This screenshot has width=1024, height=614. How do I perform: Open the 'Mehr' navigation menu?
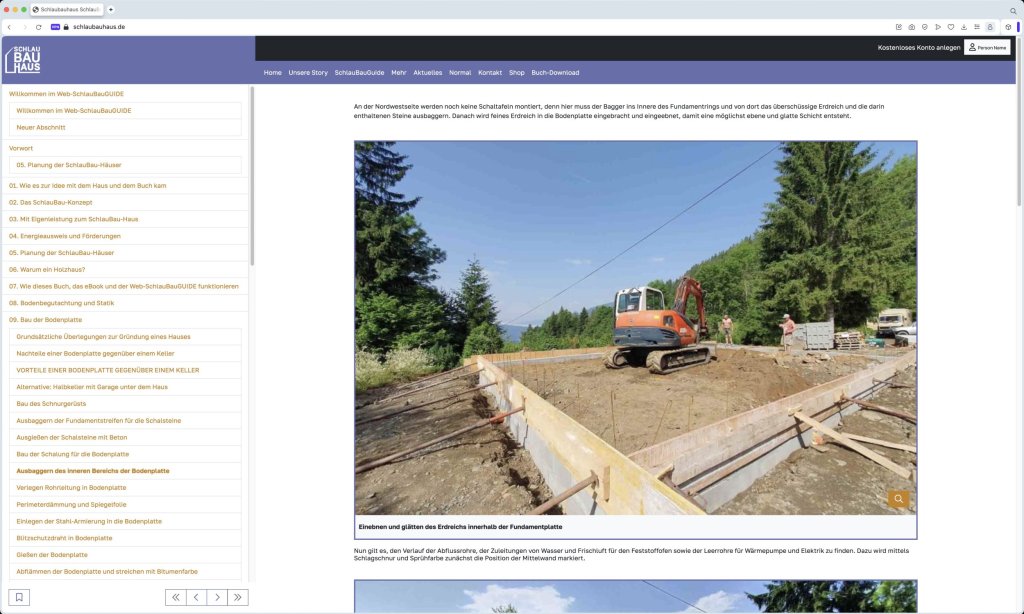click(x=398, y=73)
